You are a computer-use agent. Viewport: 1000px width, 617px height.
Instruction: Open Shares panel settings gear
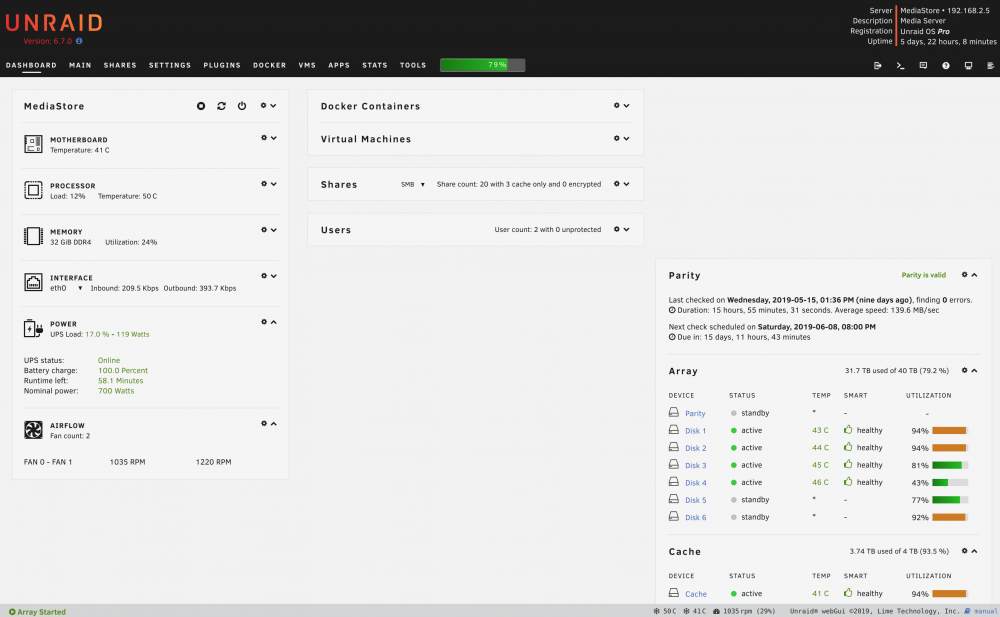617,184
